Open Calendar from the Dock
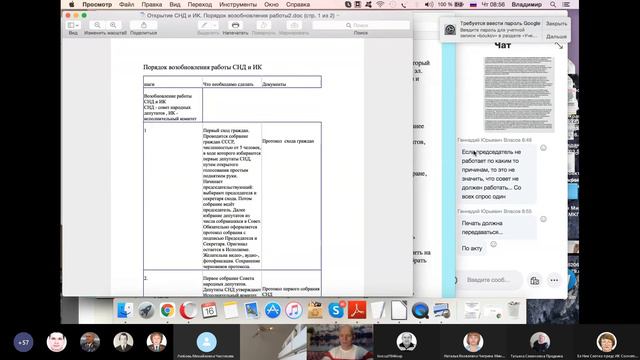 209,311
